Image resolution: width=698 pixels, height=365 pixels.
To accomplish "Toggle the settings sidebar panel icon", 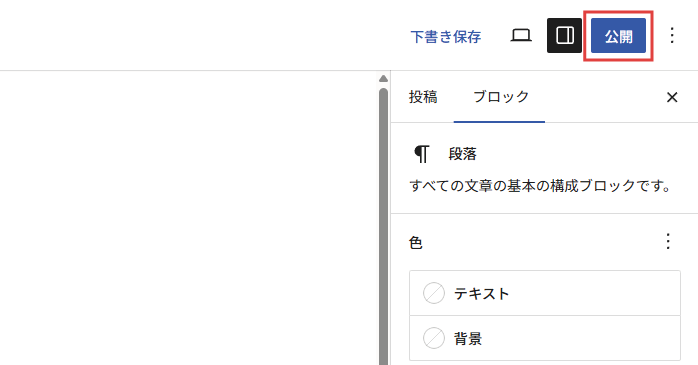I will click(564, 36).
